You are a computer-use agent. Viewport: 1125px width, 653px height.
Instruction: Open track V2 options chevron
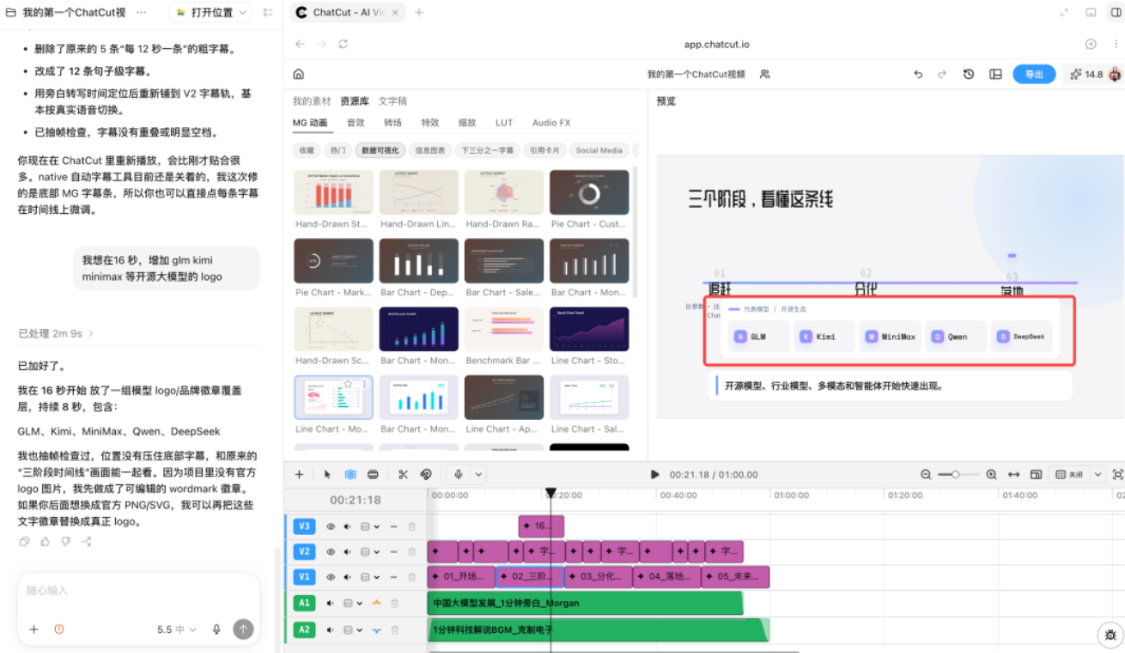coord(377,552)
